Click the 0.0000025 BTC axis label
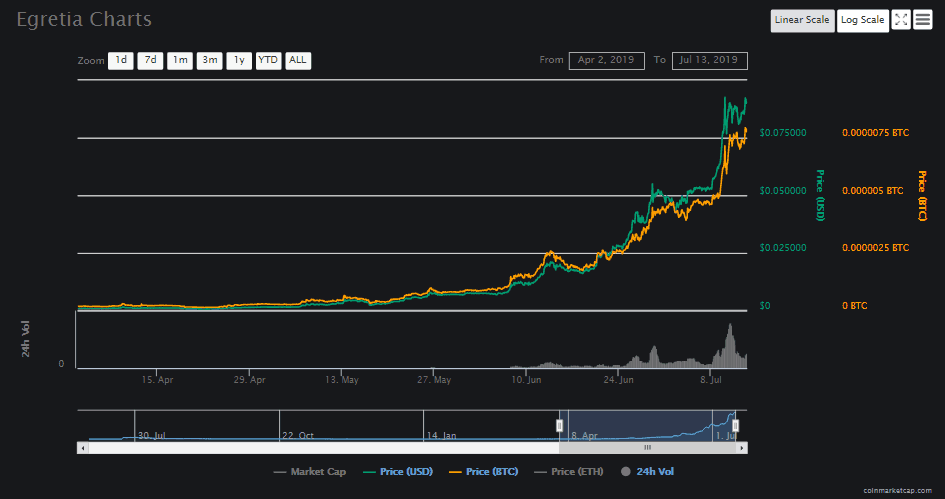 click(876, 248)
